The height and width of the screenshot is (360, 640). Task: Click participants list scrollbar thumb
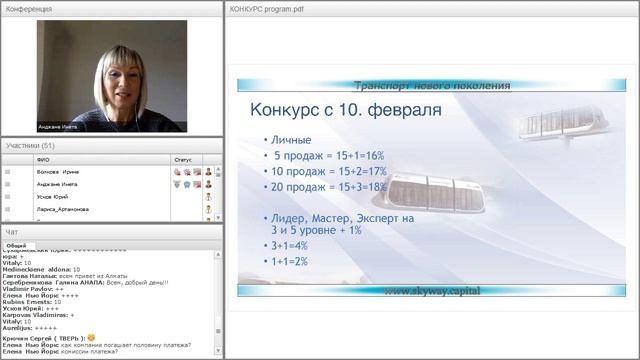pyautogui.click(x=218, y=175)
